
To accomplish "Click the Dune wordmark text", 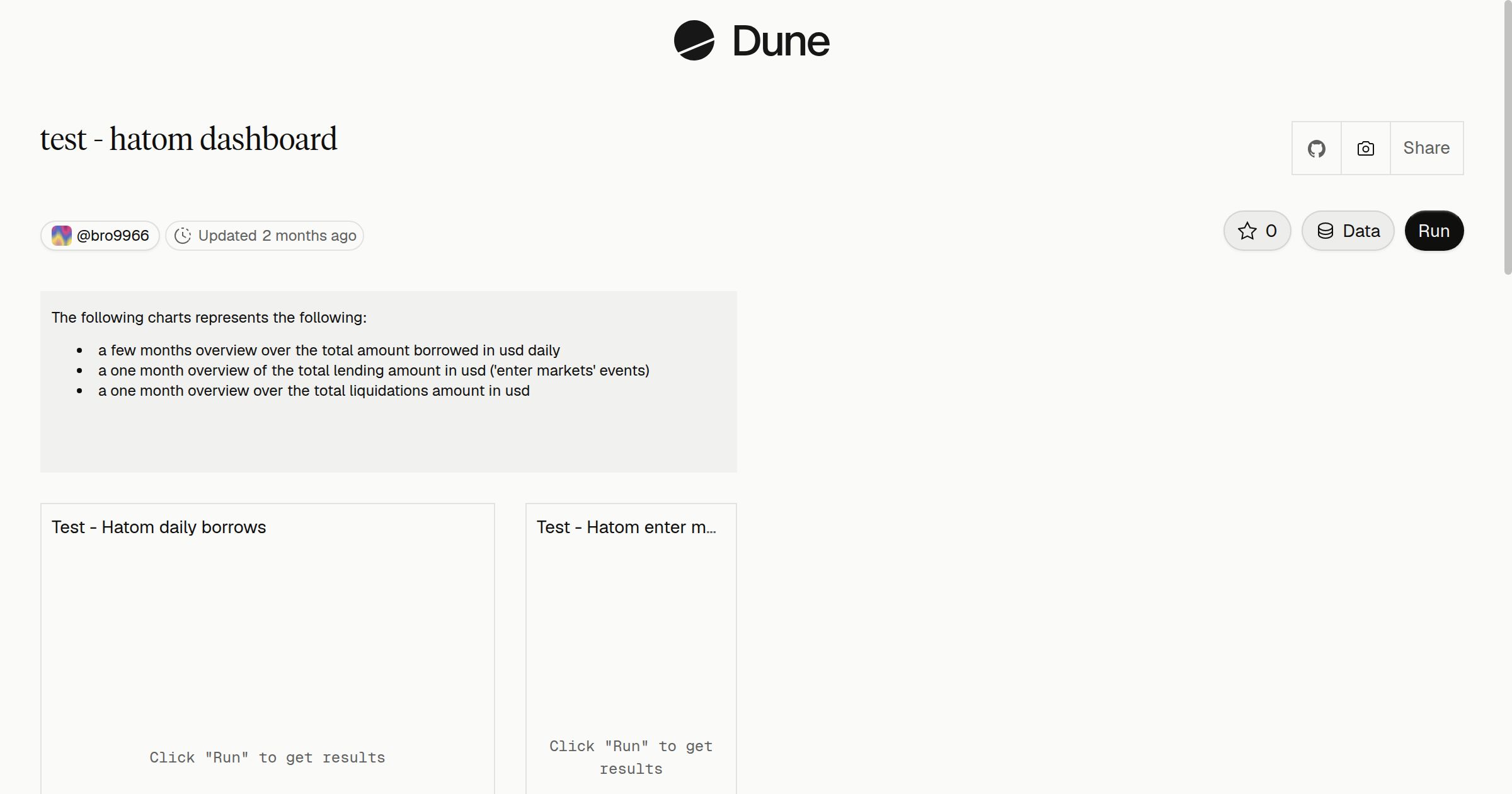I will [x=781, y=41].
